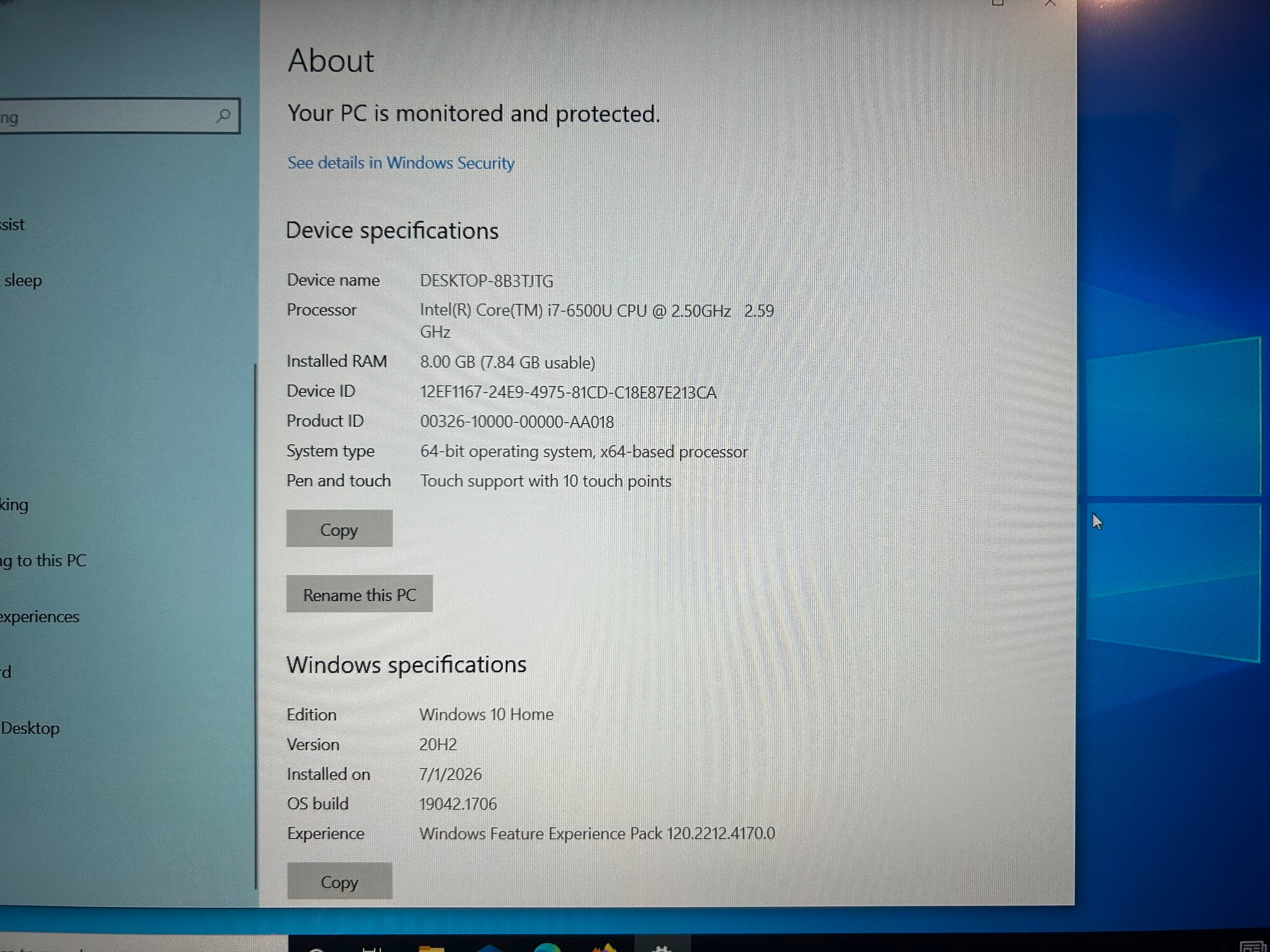Open See details in Windows Security
Viewport: 1270px width, 952px height.
401,163
